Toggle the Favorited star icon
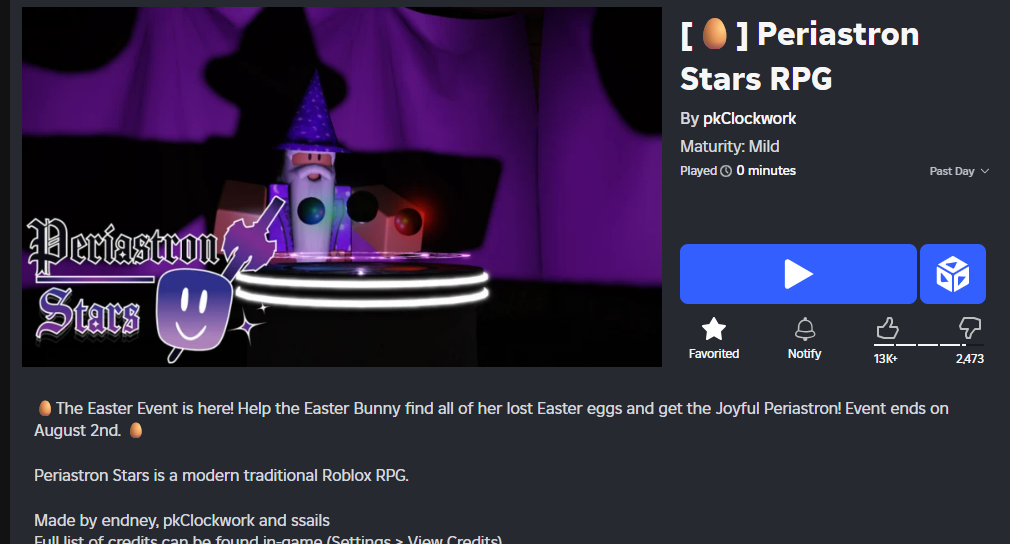The height and width of the screenshot is (544, 1010). [x=714, y=329]
